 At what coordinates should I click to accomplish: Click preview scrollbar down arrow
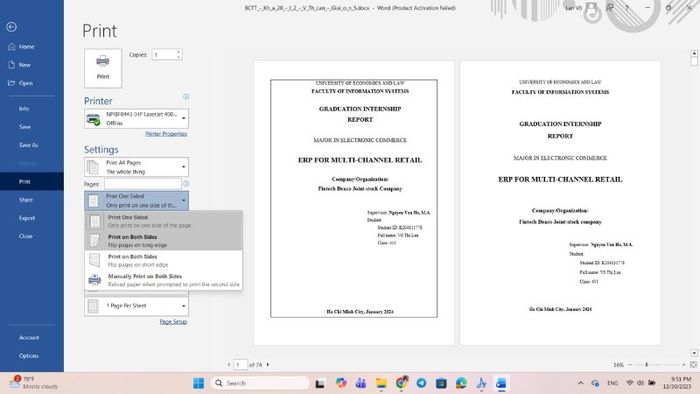click(x=694, y=353)
